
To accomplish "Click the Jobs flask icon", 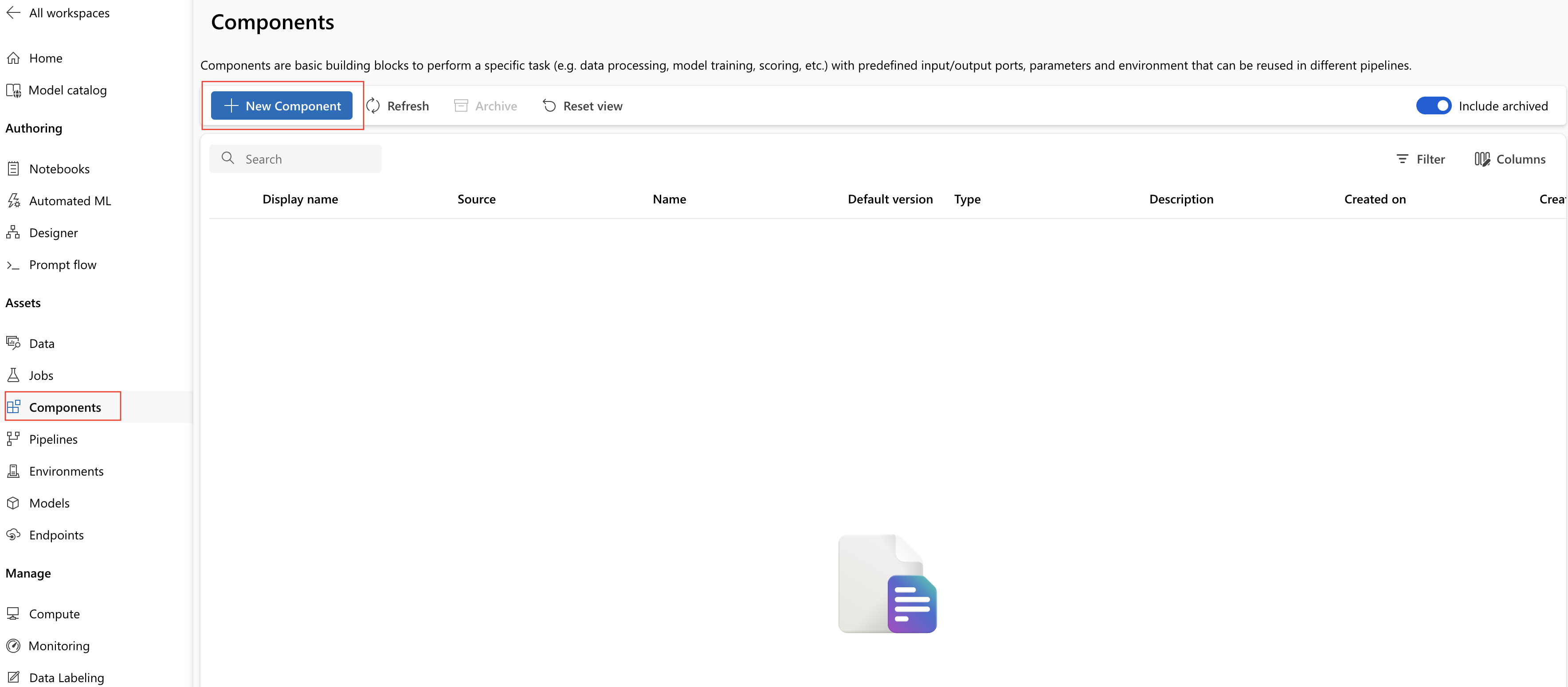I will coord(13,375).
